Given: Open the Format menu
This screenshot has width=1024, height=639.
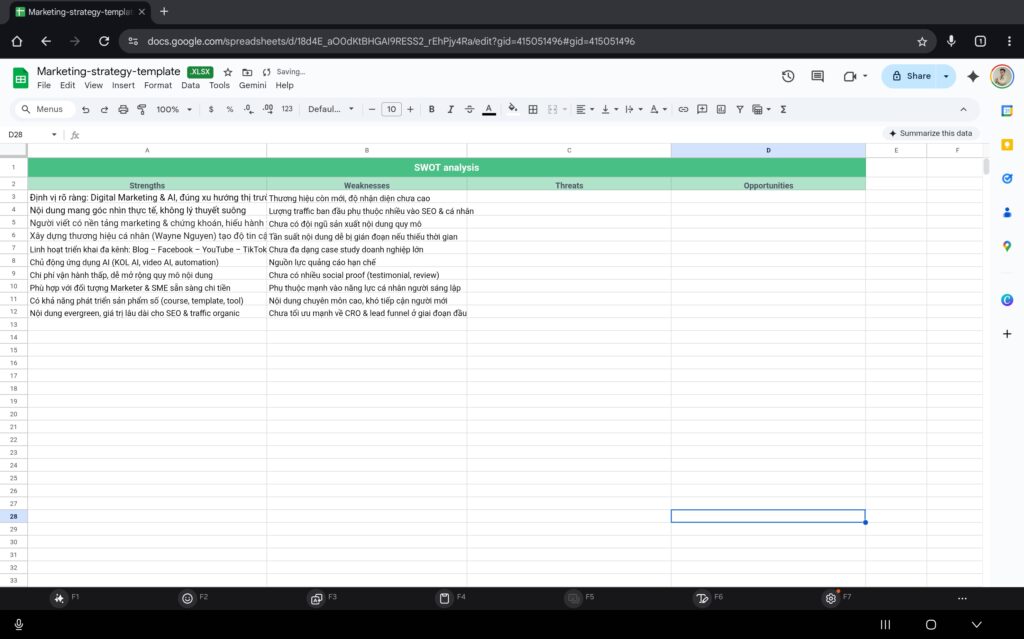Looking at the screenshot, I should [158, 85].
